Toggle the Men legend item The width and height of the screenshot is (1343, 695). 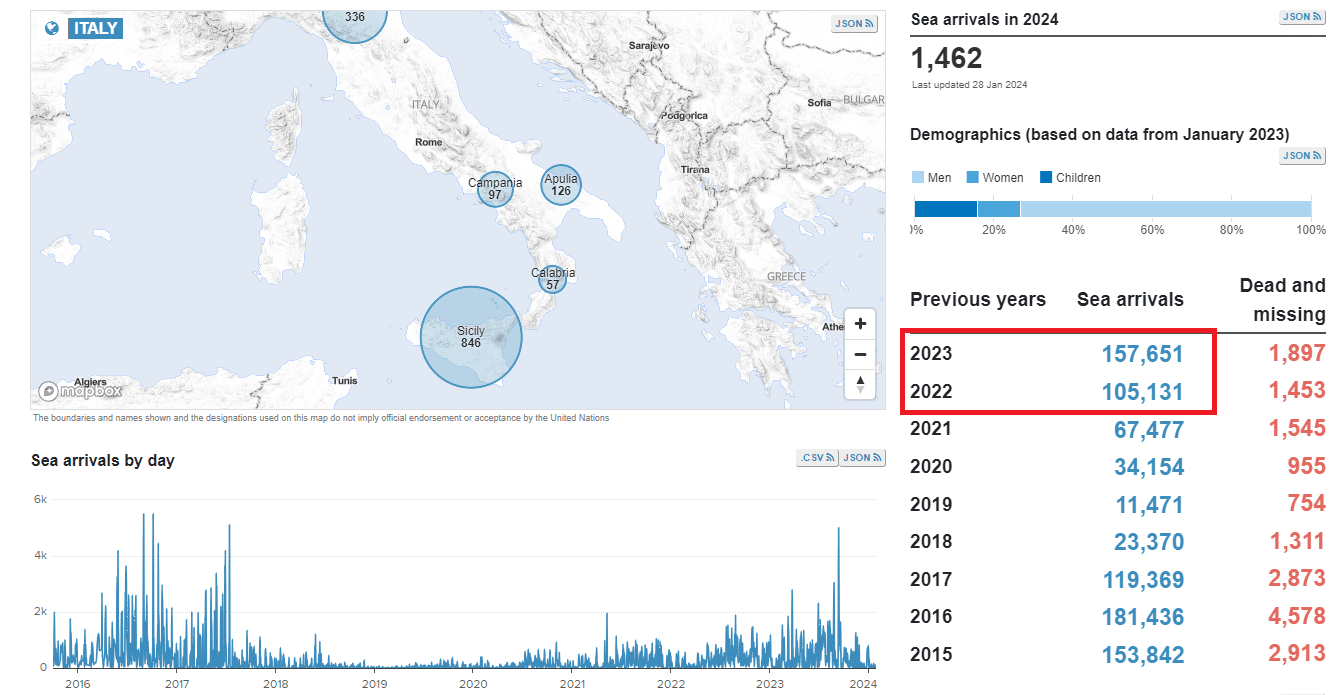point(931,178)
